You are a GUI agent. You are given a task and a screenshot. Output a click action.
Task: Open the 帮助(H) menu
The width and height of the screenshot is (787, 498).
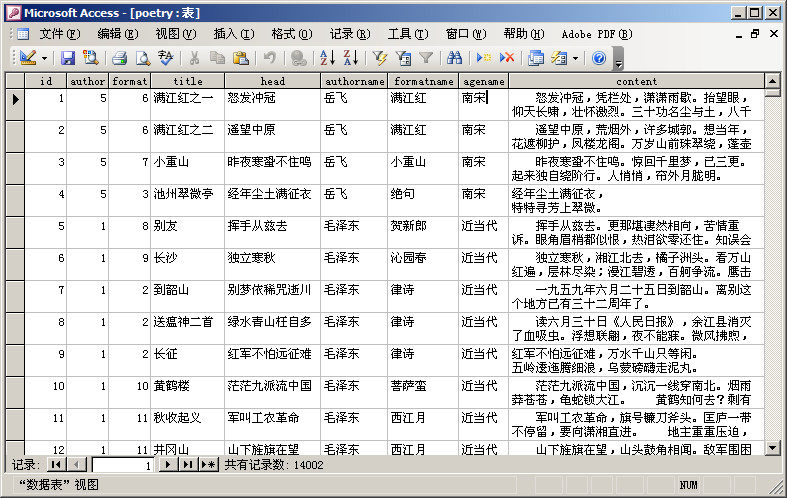tap(524, 34)
